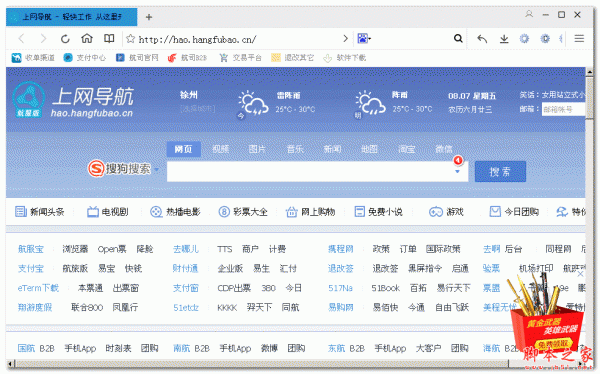Open the 携程网 link
This screenshot has height=374, width=600.
pyautogui.click(x=341, y=249)
